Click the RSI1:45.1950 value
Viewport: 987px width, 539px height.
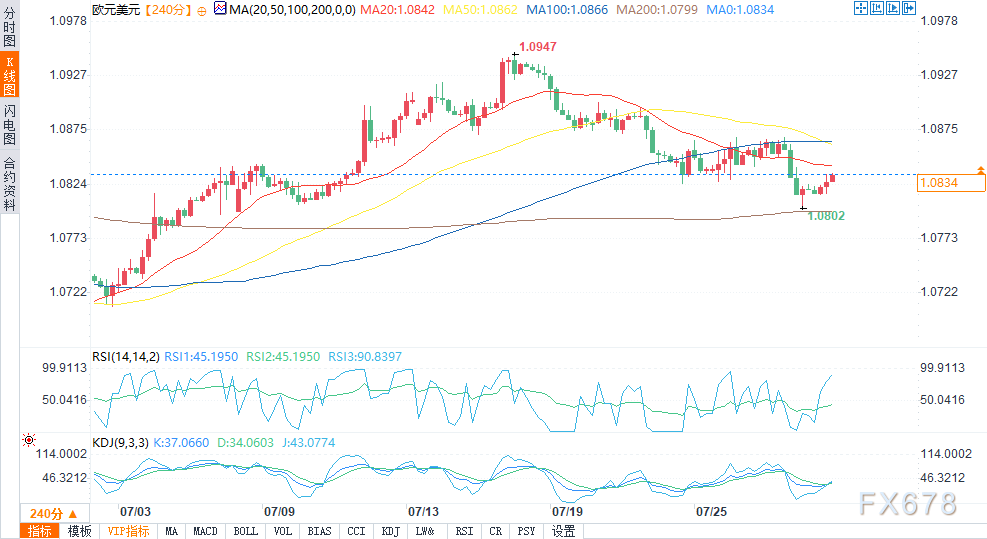(x=201, y=357)
